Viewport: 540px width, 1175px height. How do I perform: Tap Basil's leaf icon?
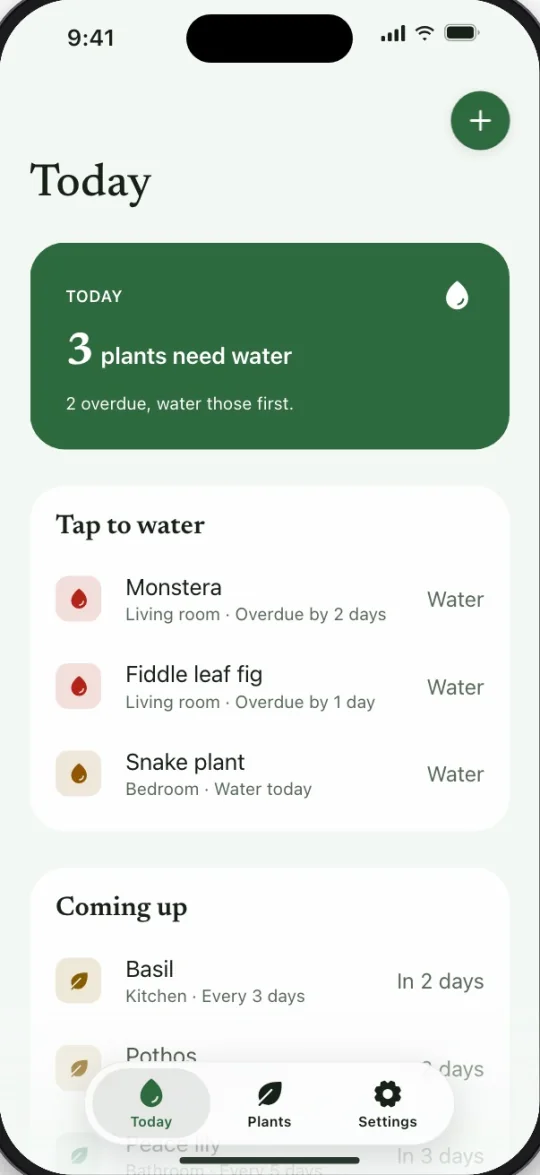(x=79, y=981)
